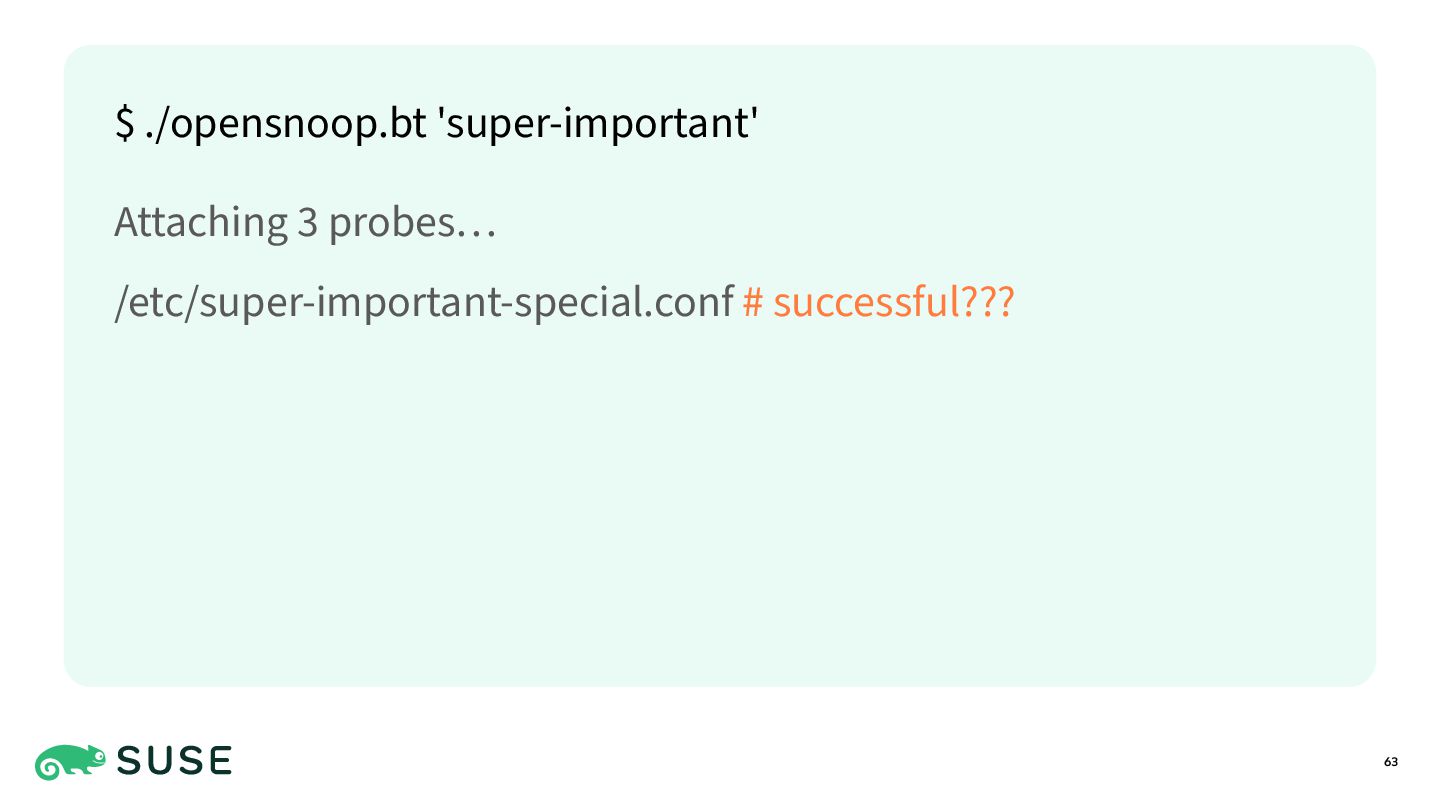1440x810 pixels.
Task: Click the word probes…
Action: pos(412,223)
